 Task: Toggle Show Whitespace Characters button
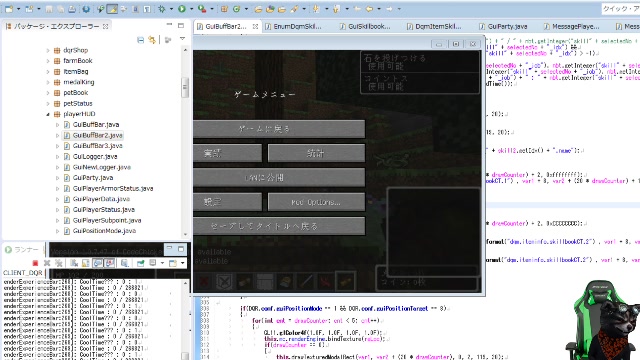[147, 9]
